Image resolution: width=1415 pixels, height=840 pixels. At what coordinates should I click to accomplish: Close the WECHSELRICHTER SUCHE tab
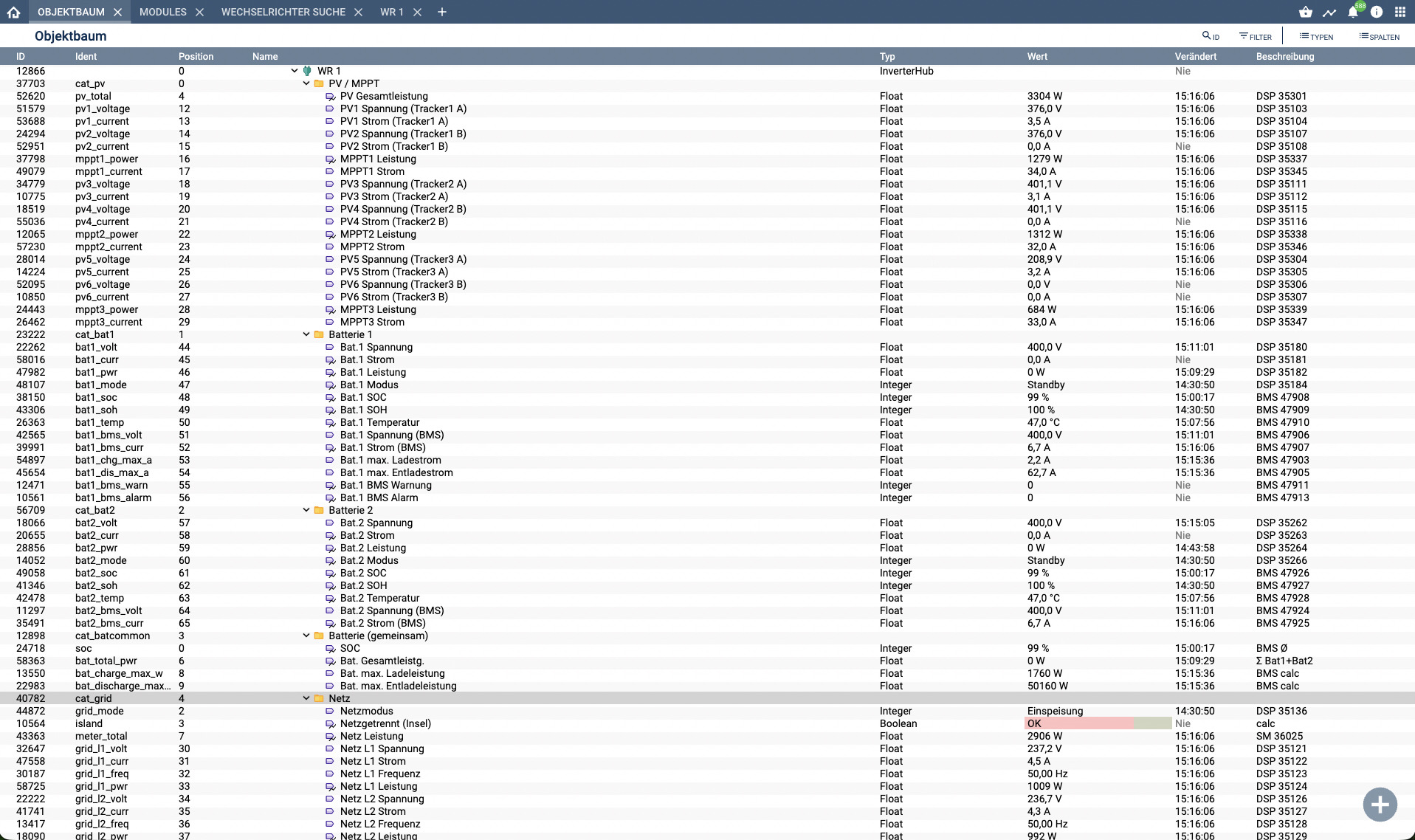pos(358,13)
